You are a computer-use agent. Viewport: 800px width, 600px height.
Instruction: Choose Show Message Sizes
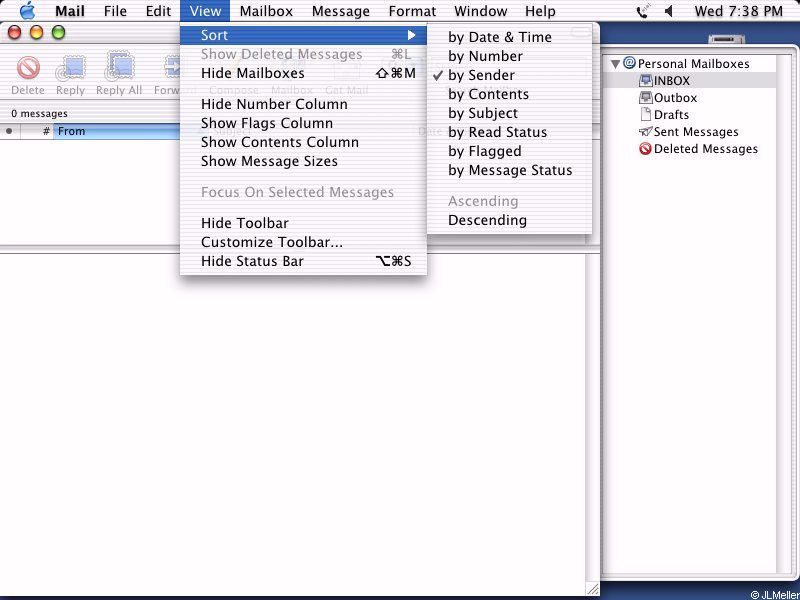(x=304, y=161)
